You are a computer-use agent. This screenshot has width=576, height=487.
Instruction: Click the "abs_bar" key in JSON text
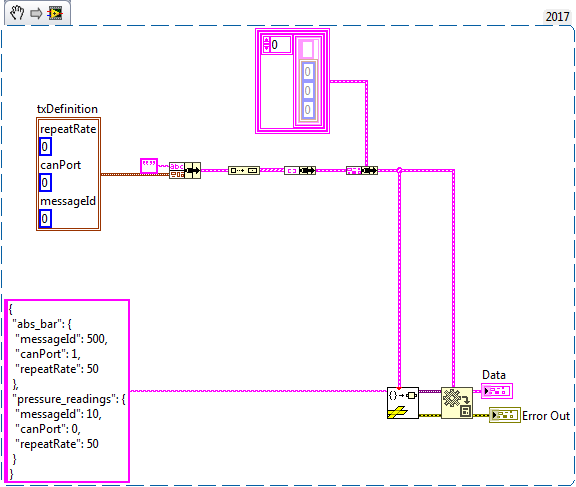coord(37,324)
